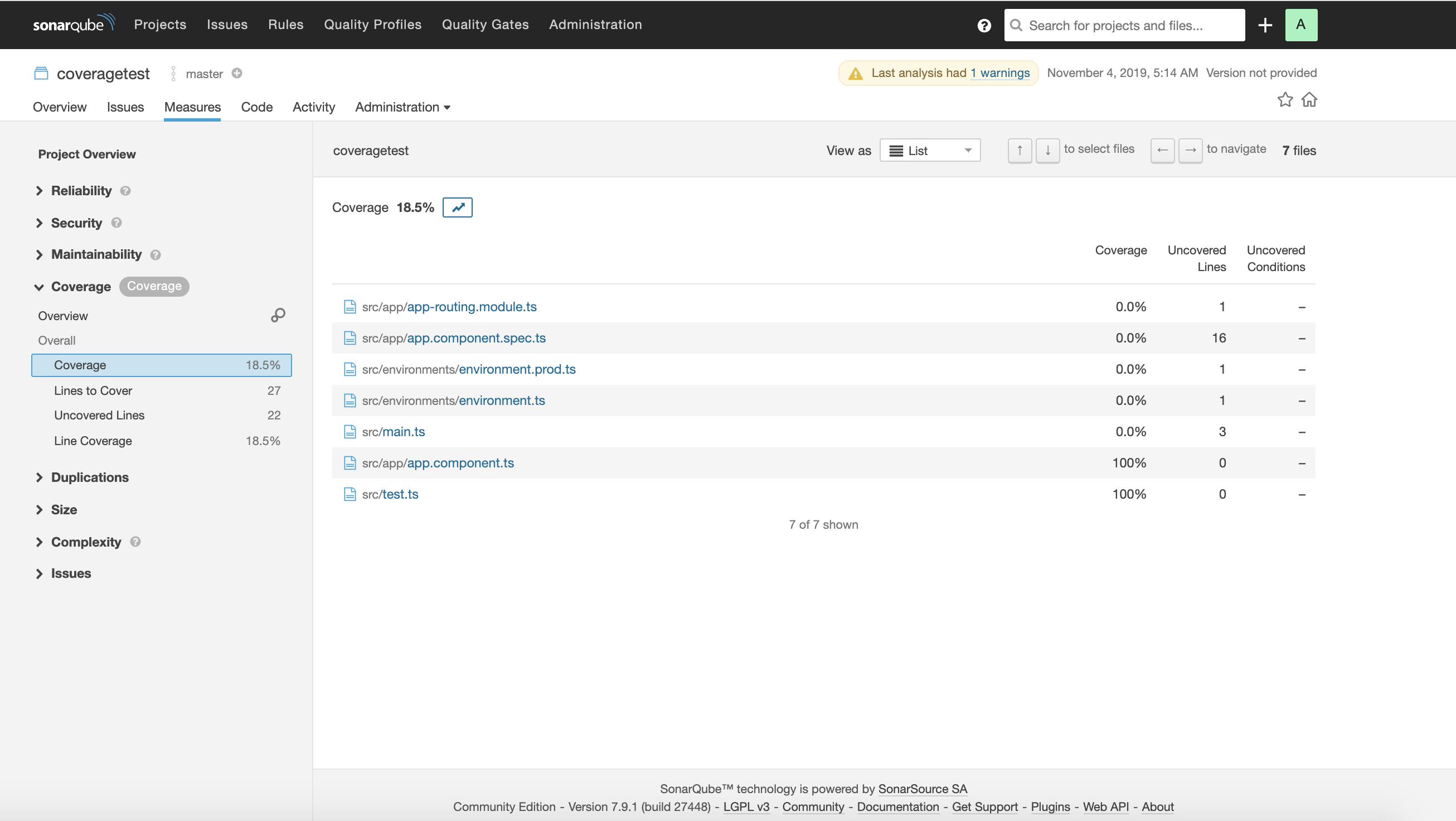Switch to the Activity tab
Screen dimensions: 1456x821
click(x=313, y=107)
